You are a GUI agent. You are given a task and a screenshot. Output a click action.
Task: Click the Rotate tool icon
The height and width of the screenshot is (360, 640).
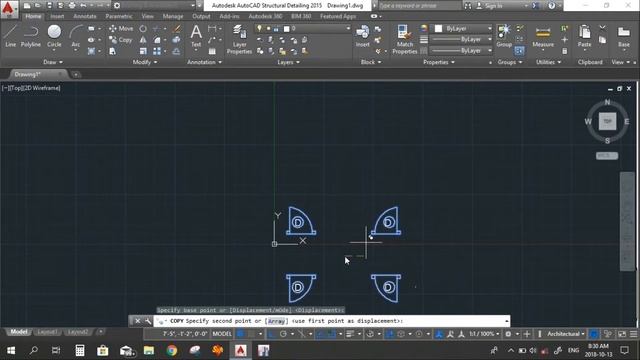[143, 29]
